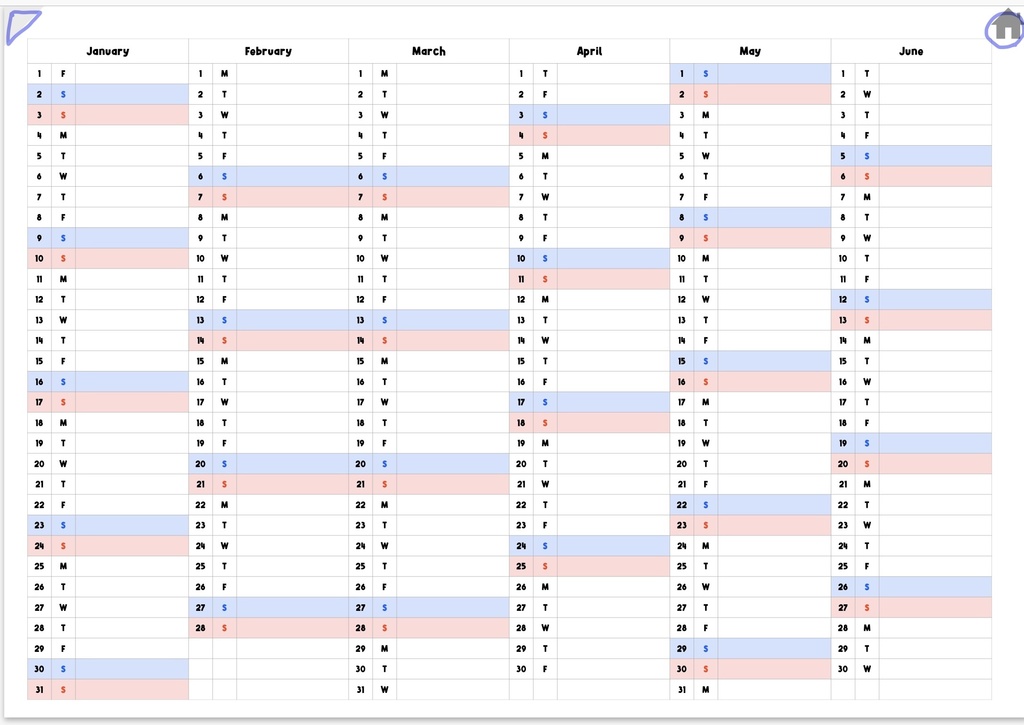Jump to the May month header
This screenshot has width=1024, height=725.
(750, 51)
